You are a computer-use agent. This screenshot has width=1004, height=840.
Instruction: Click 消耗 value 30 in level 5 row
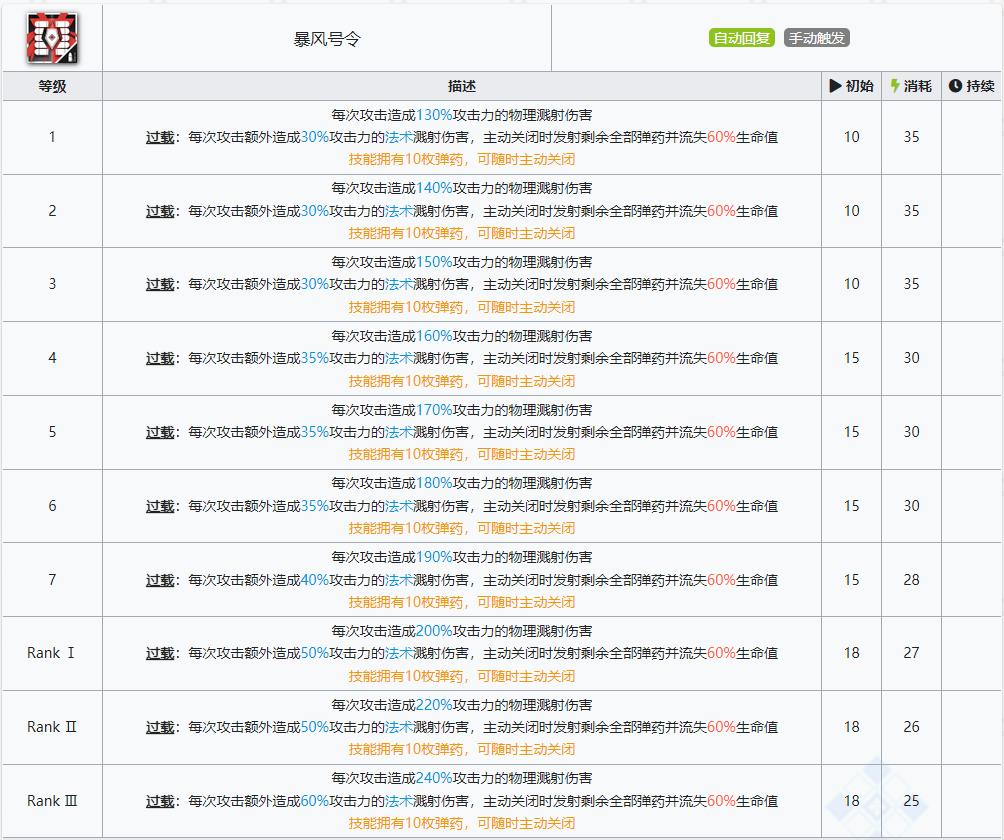[x=911, y=432]
